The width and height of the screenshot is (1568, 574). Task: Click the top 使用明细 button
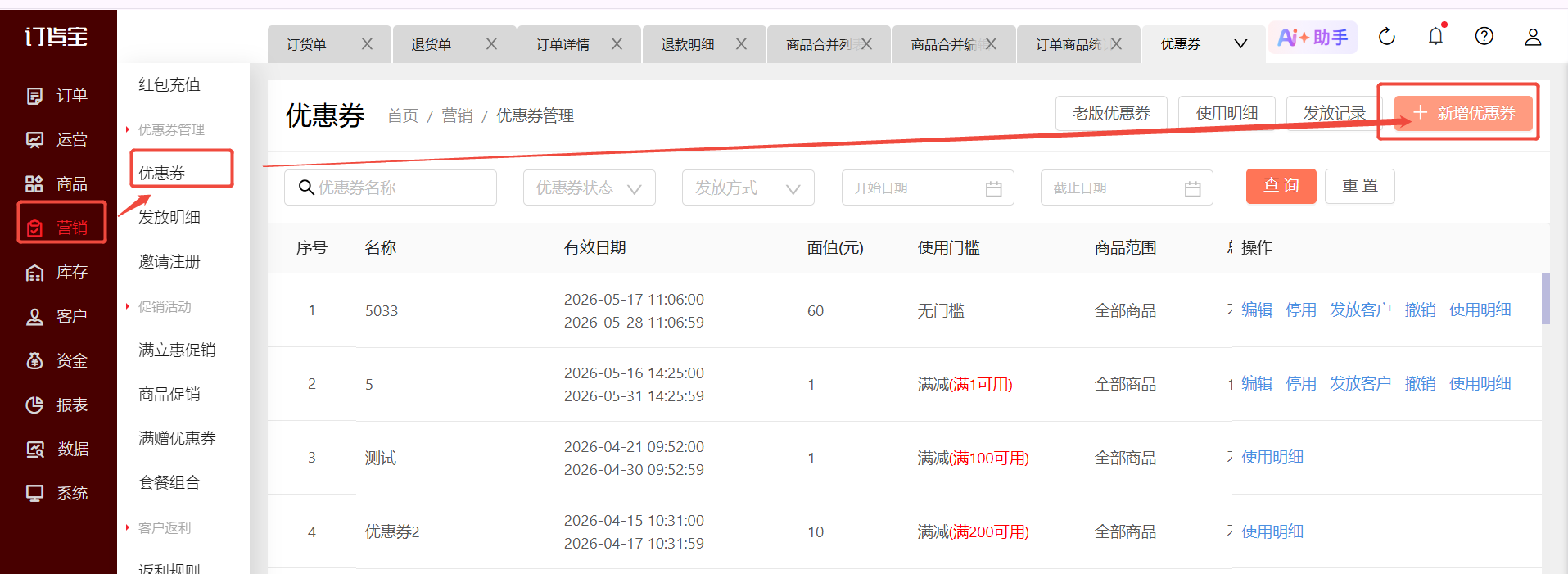coord(1227,113)
